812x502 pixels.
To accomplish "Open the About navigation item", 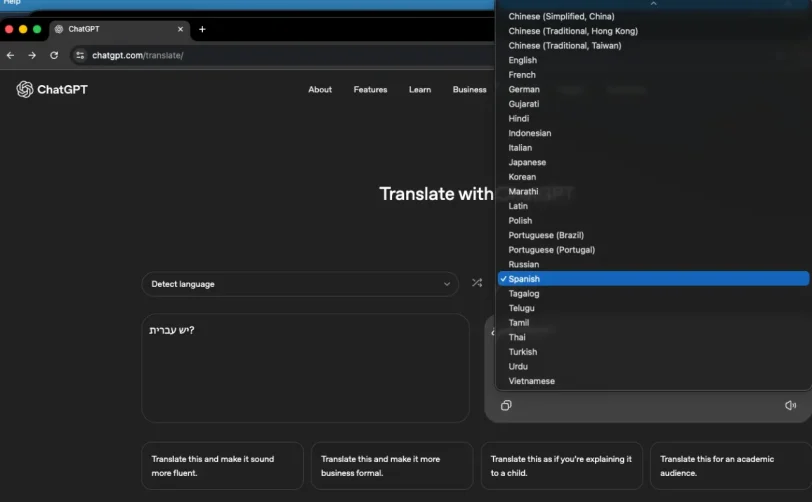I will pyautogui.click(x=320, y=90).
